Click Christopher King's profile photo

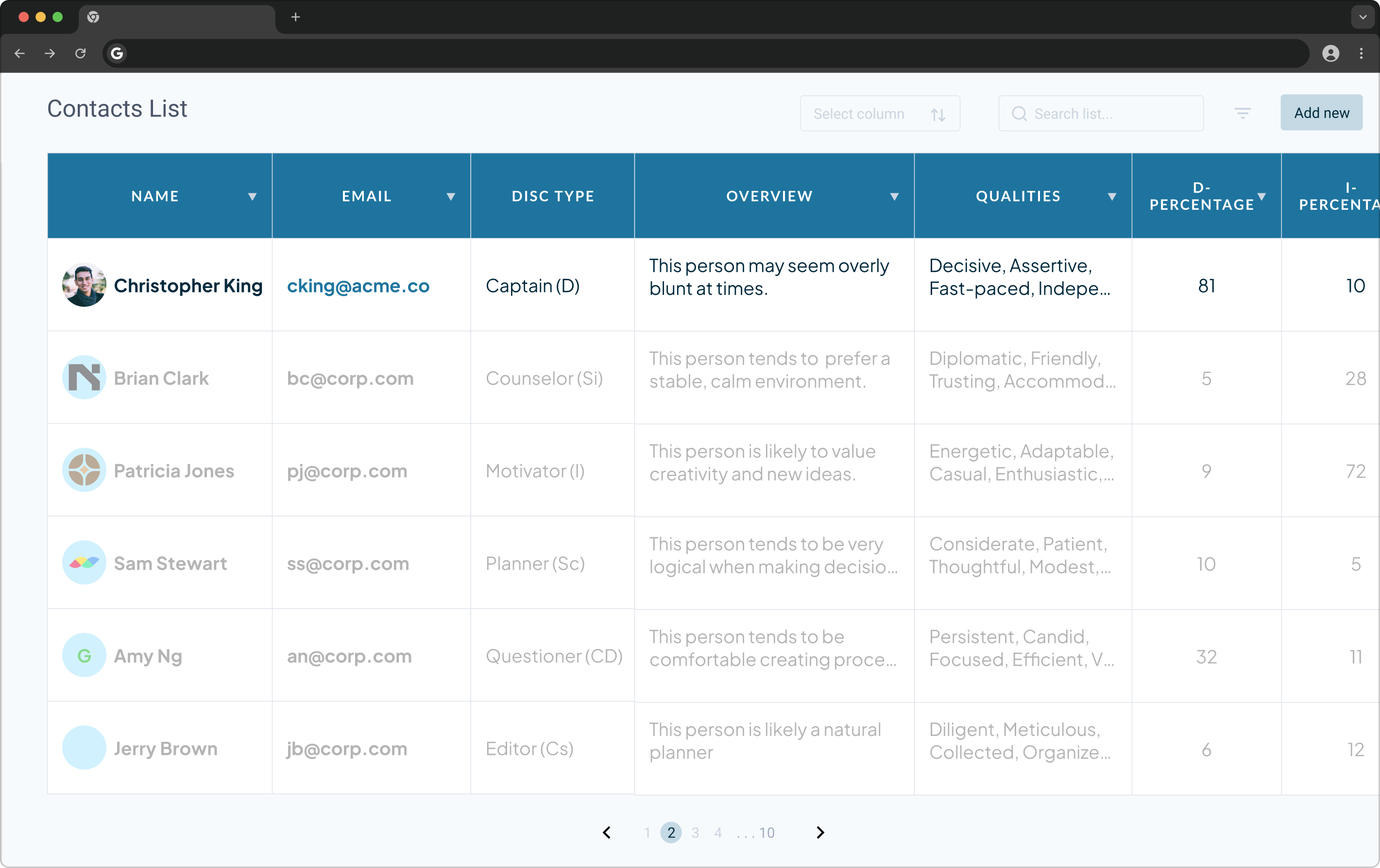(84, 285)
